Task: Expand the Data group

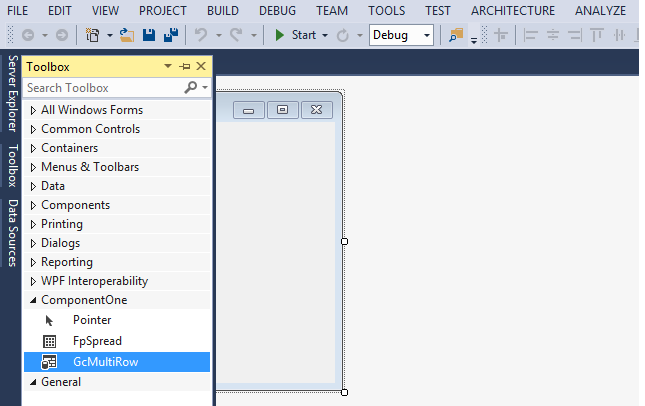Action: pos(33,186)
